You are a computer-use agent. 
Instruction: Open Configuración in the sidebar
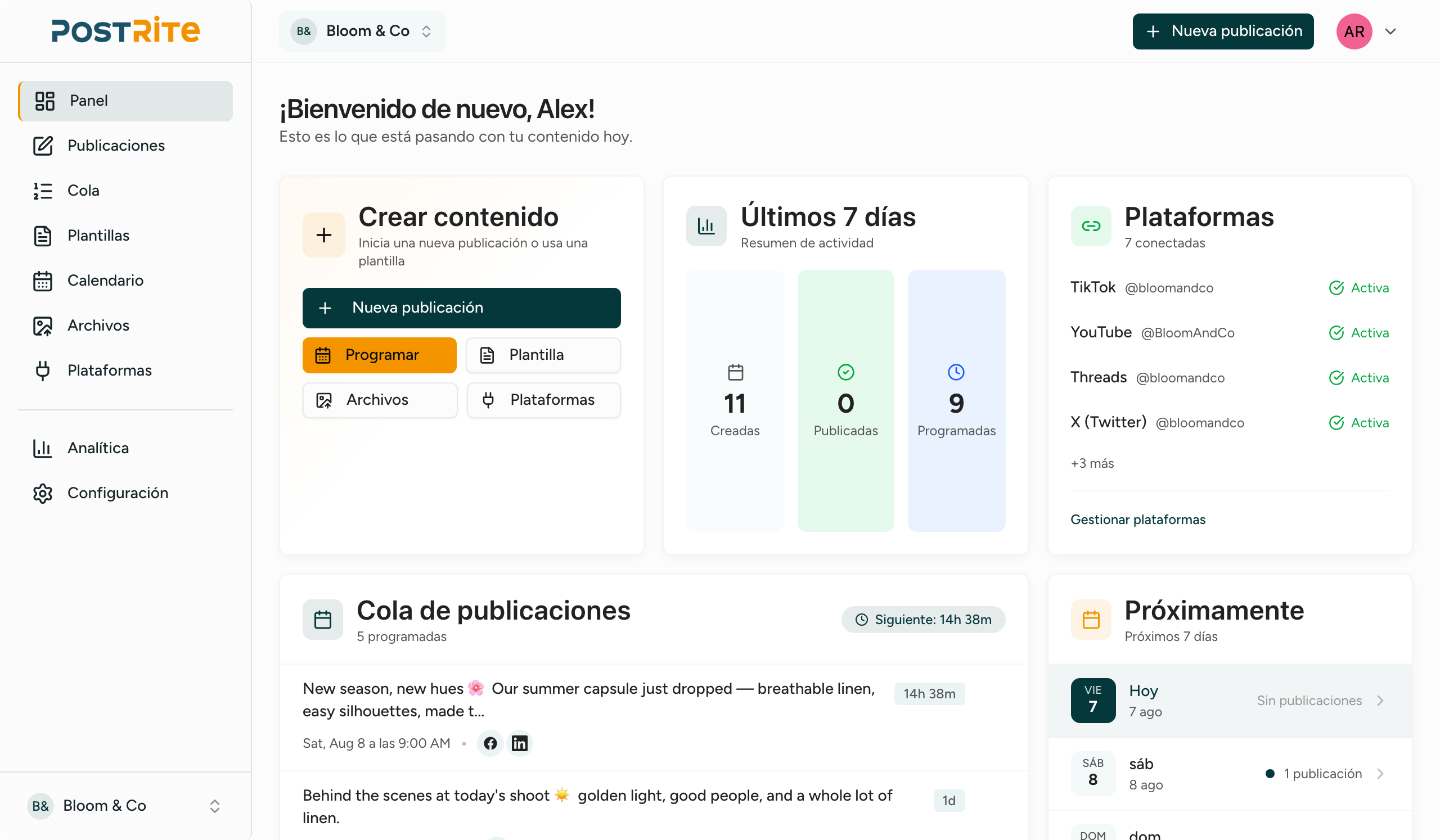[x=125, y=494]
